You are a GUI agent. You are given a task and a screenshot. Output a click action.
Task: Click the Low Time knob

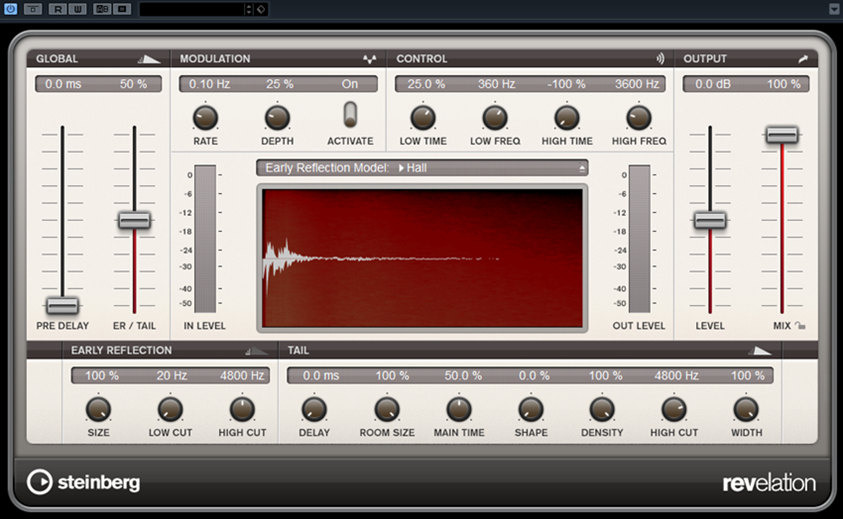(x=423, y=118)
